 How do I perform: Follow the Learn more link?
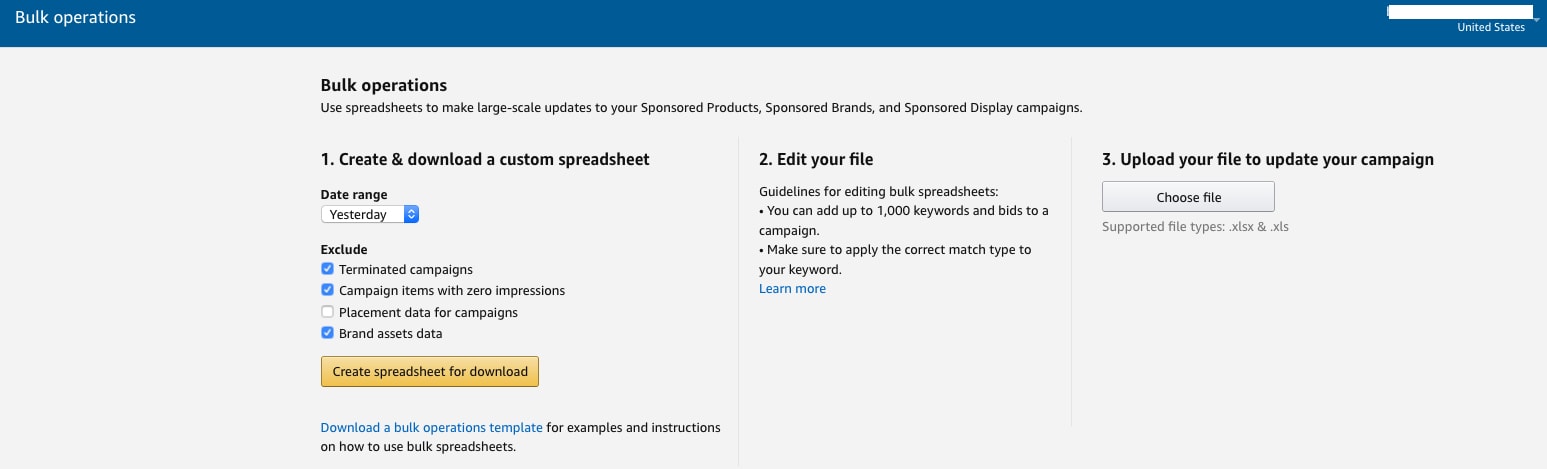[x=792, y=288]
